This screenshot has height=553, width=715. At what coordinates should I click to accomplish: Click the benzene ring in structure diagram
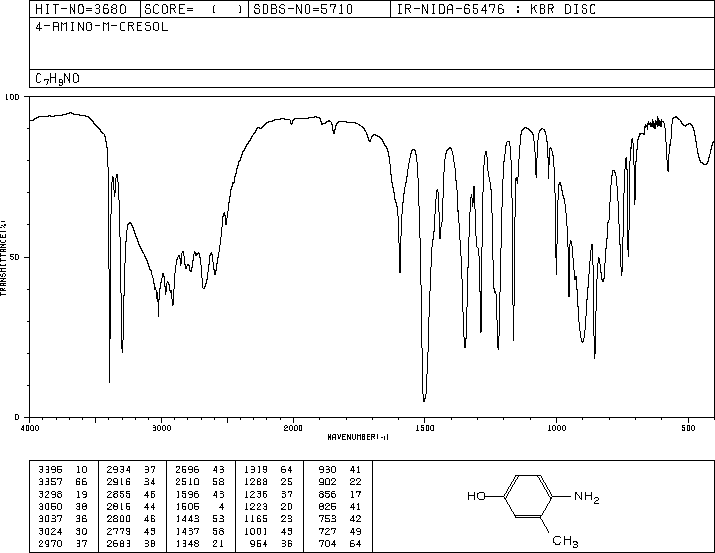[528, 496]
